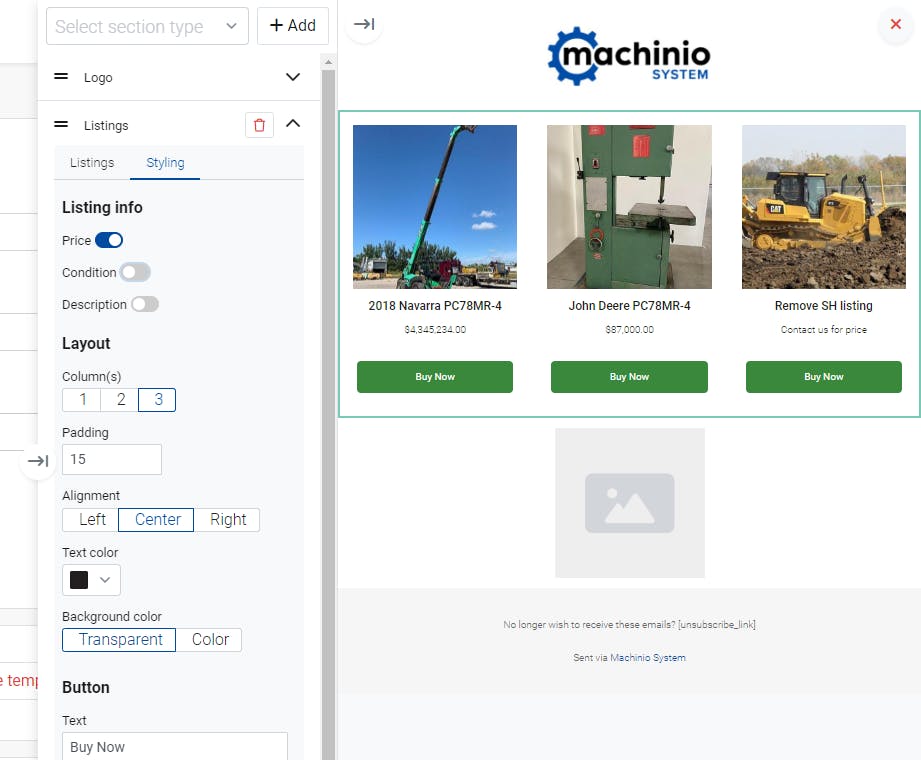Enable the Condition toggle
The image size is (921, 760).
point(137,272)
